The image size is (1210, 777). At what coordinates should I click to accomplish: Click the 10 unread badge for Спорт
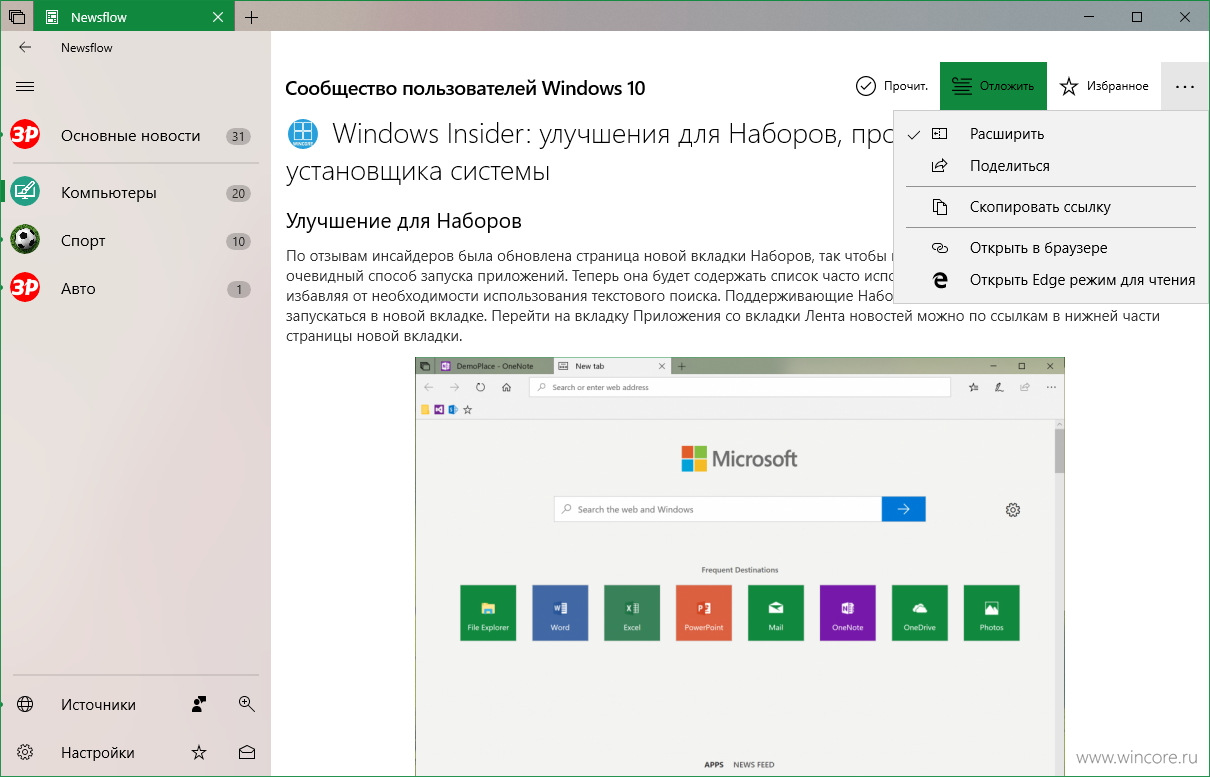238,241
